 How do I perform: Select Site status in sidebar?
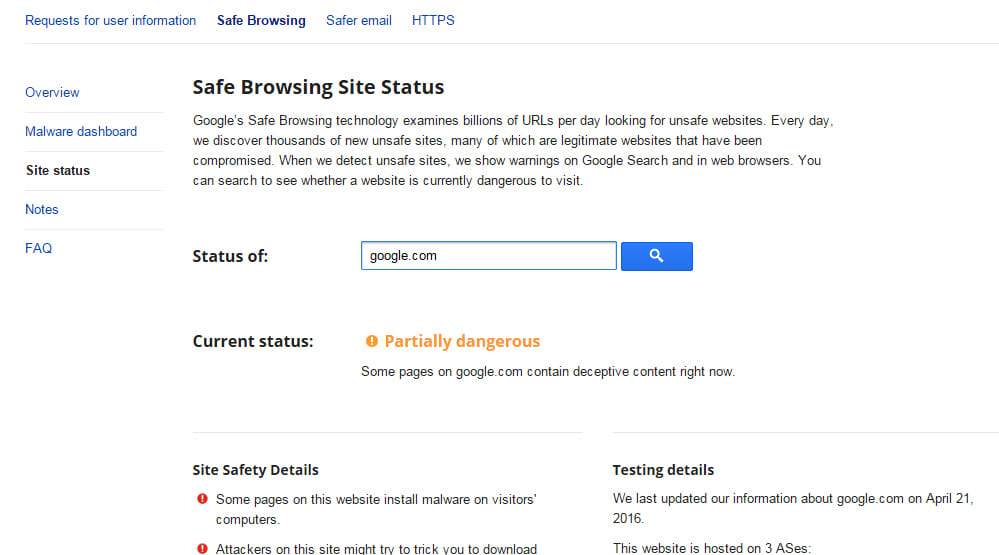[58, 170]
